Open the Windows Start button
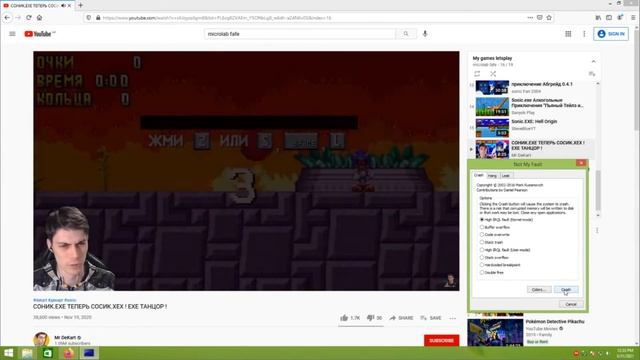 click(x=8, y=353)
